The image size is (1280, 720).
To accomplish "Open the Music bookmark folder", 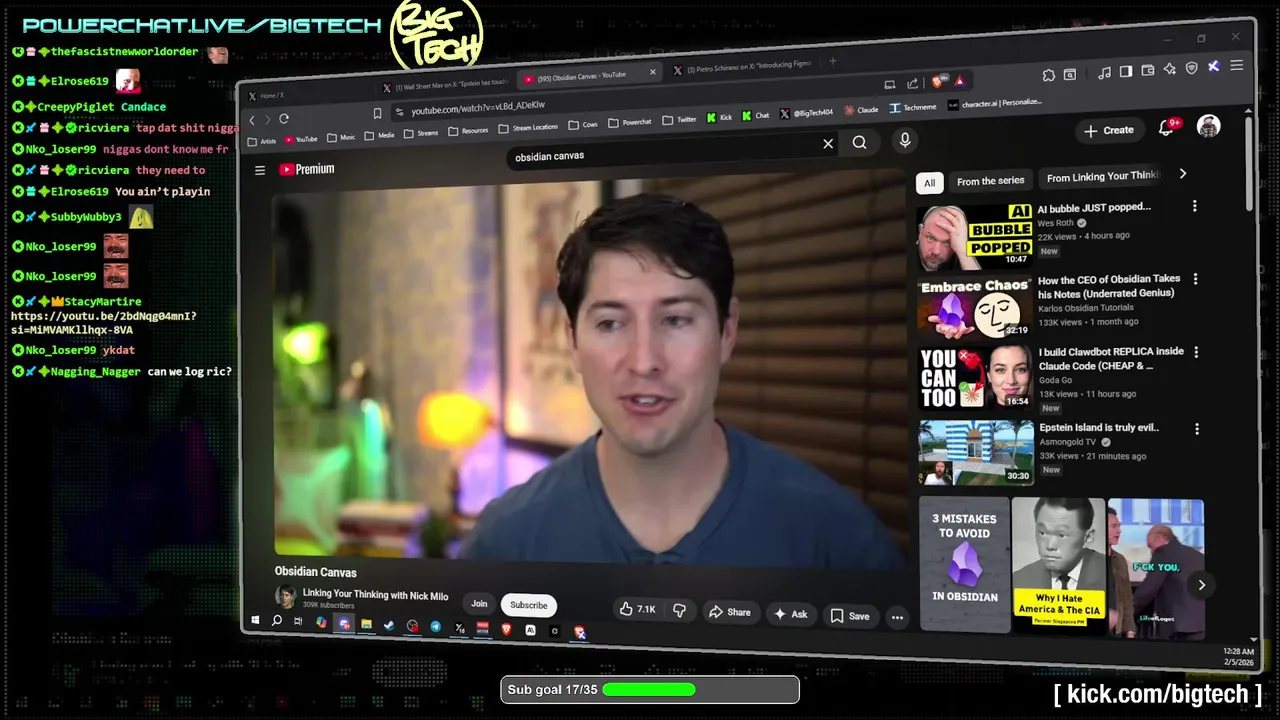I will tap(341, 137).
